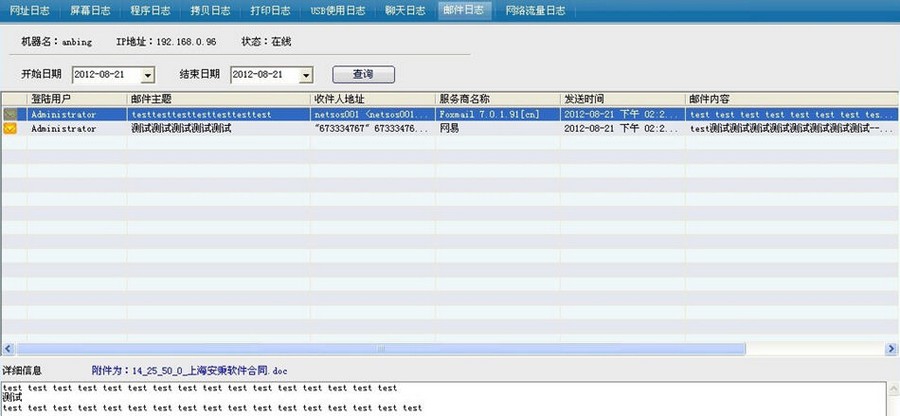Click the orange envelope icon in the second row
The width and height of the screenshot is (900, 416).
tap(10, 129)
